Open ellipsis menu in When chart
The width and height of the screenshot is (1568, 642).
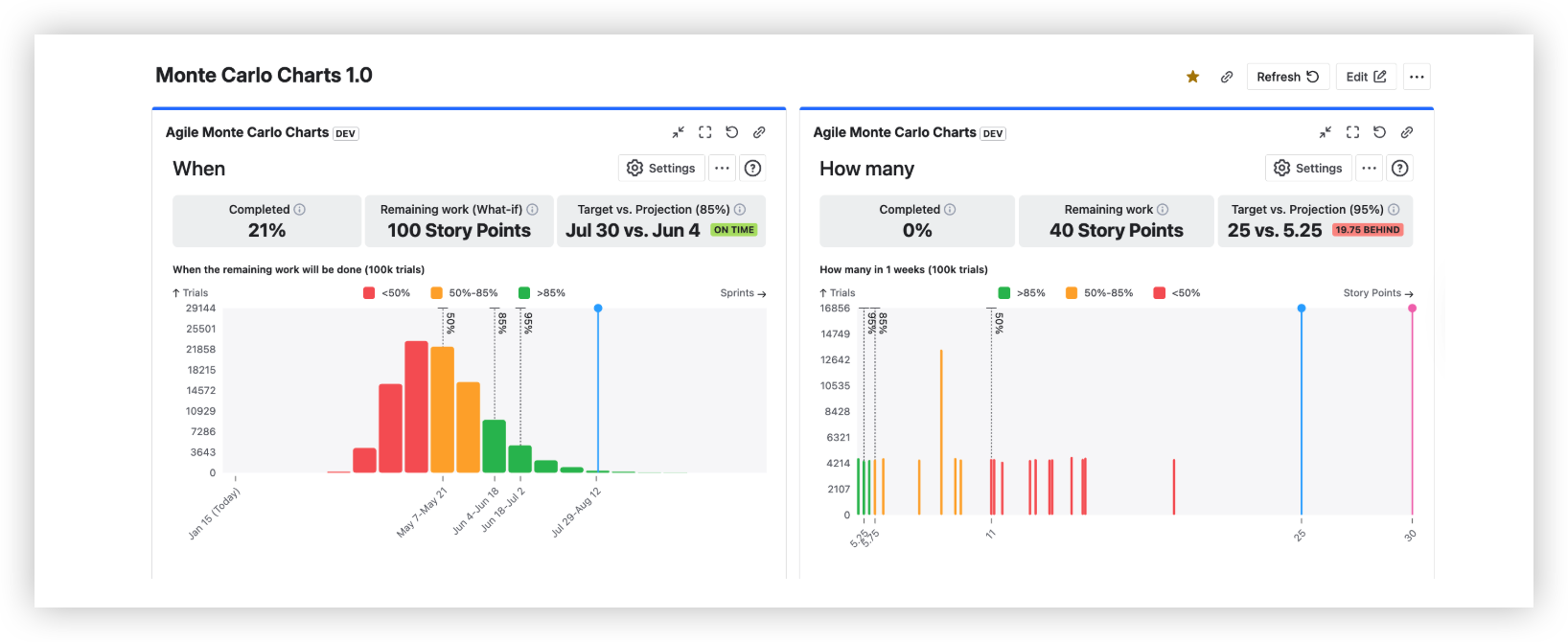723,169
